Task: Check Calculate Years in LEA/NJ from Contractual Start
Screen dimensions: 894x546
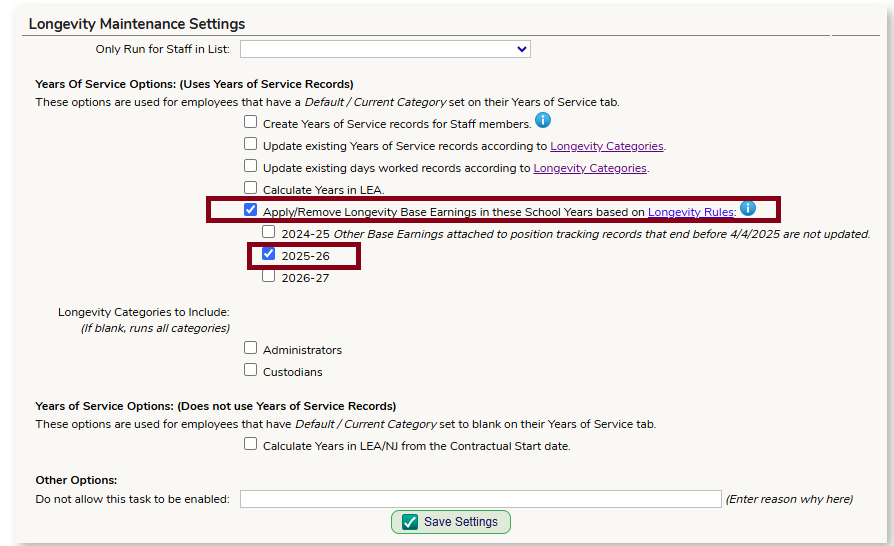Action: point(250,444)
